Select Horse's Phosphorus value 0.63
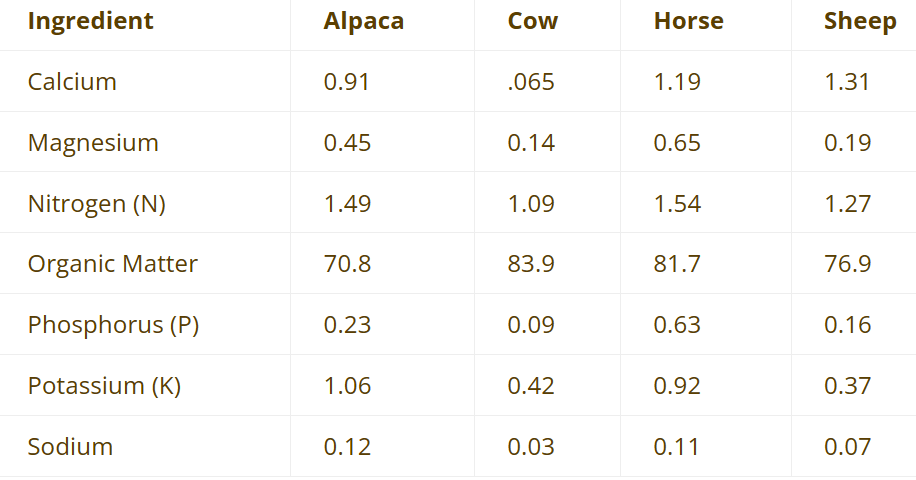 [677, 325]
